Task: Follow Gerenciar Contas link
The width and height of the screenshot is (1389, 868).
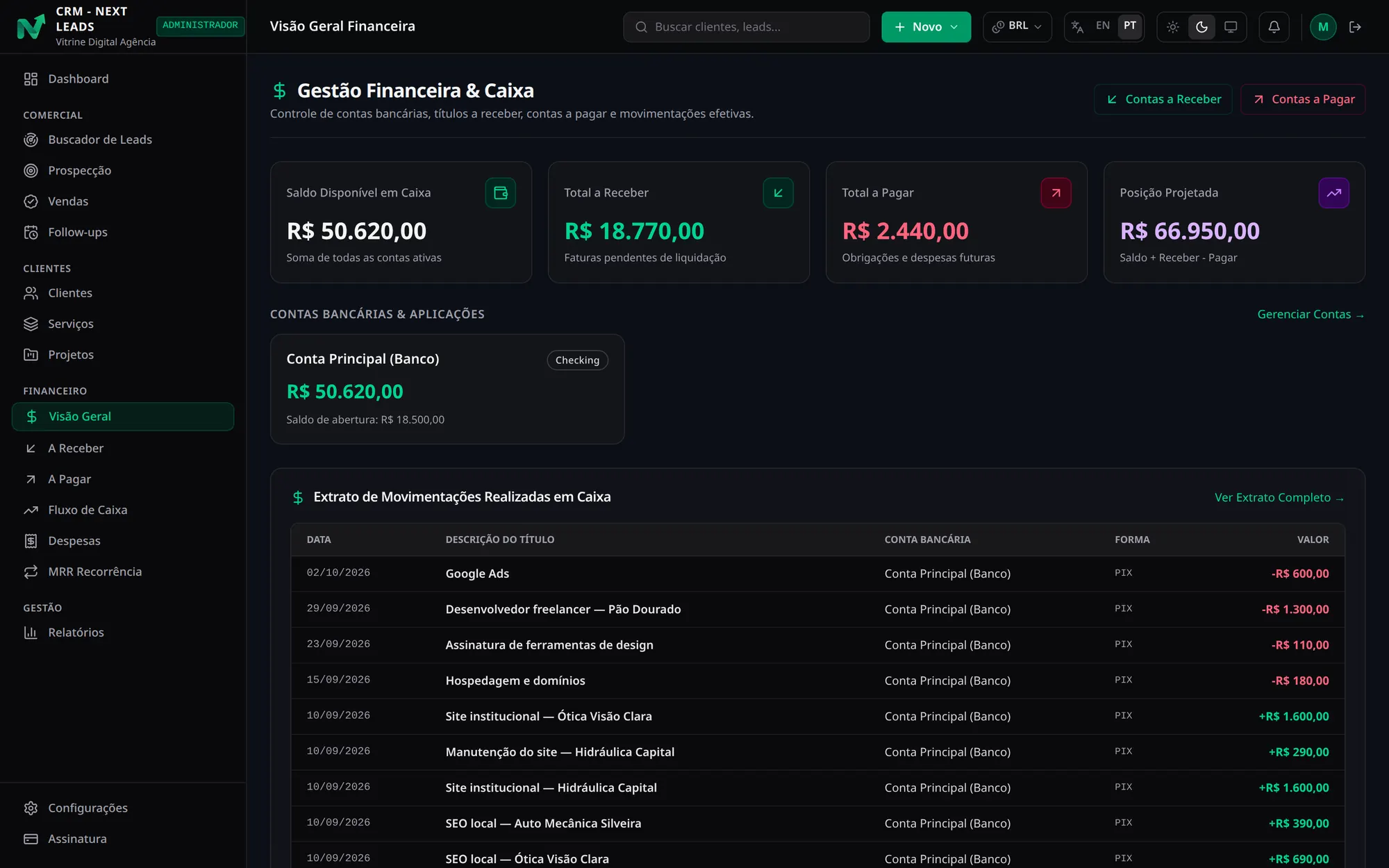Action: click(x=1311, y=315)
